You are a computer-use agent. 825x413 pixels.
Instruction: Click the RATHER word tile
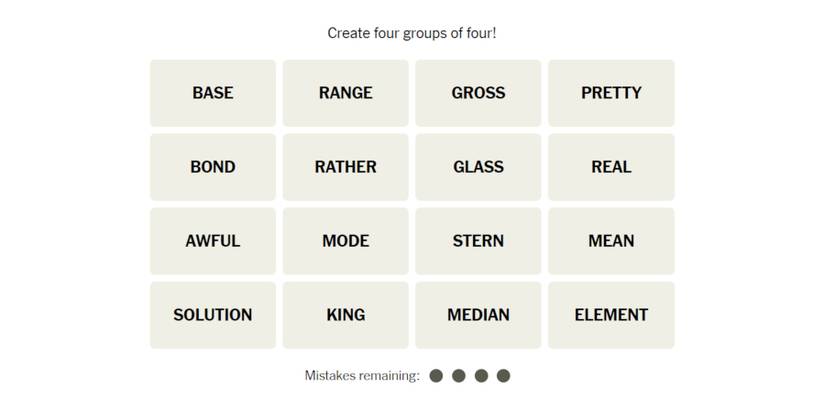[x=346, y=167]
